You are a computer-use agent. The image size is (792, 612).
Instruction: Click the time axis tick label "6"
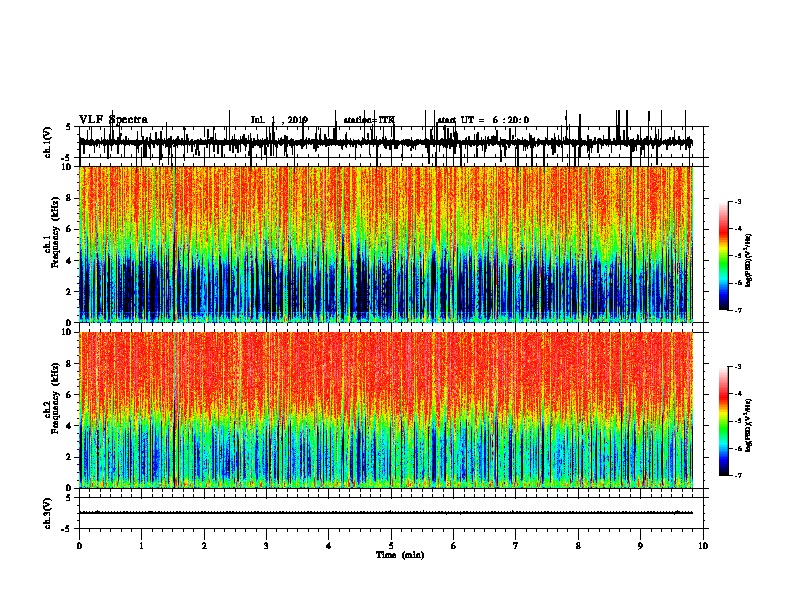click(x=454, y=546)
